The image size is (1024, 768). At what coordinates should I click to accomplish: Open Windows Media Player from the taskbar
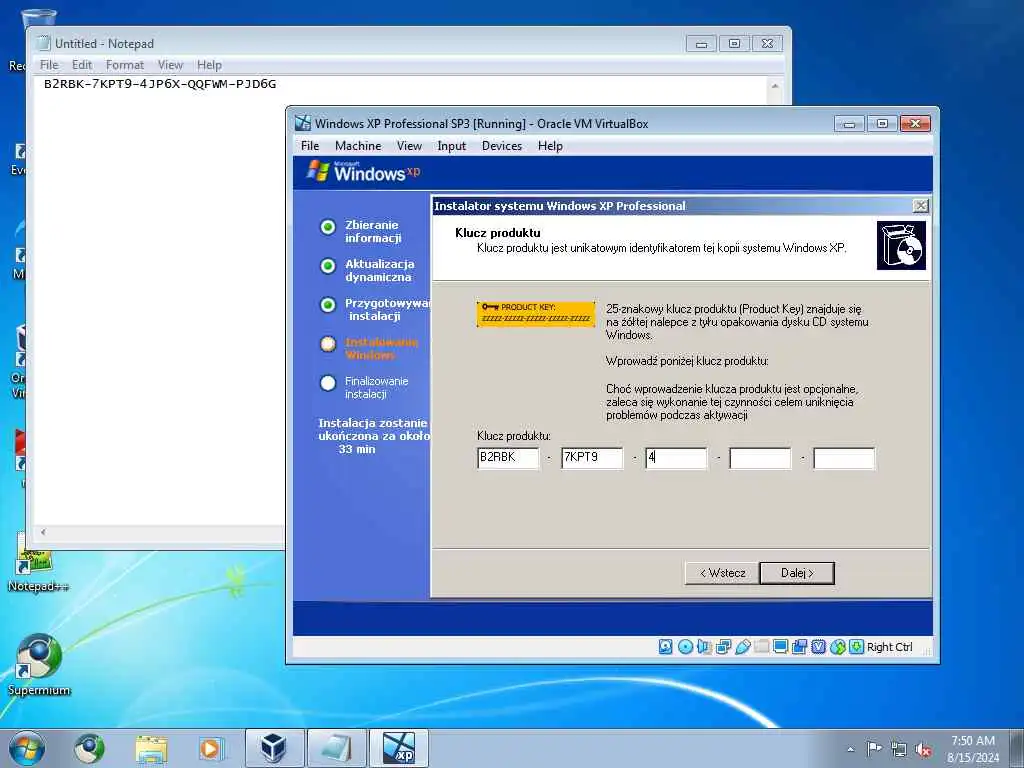click(211, 748)
